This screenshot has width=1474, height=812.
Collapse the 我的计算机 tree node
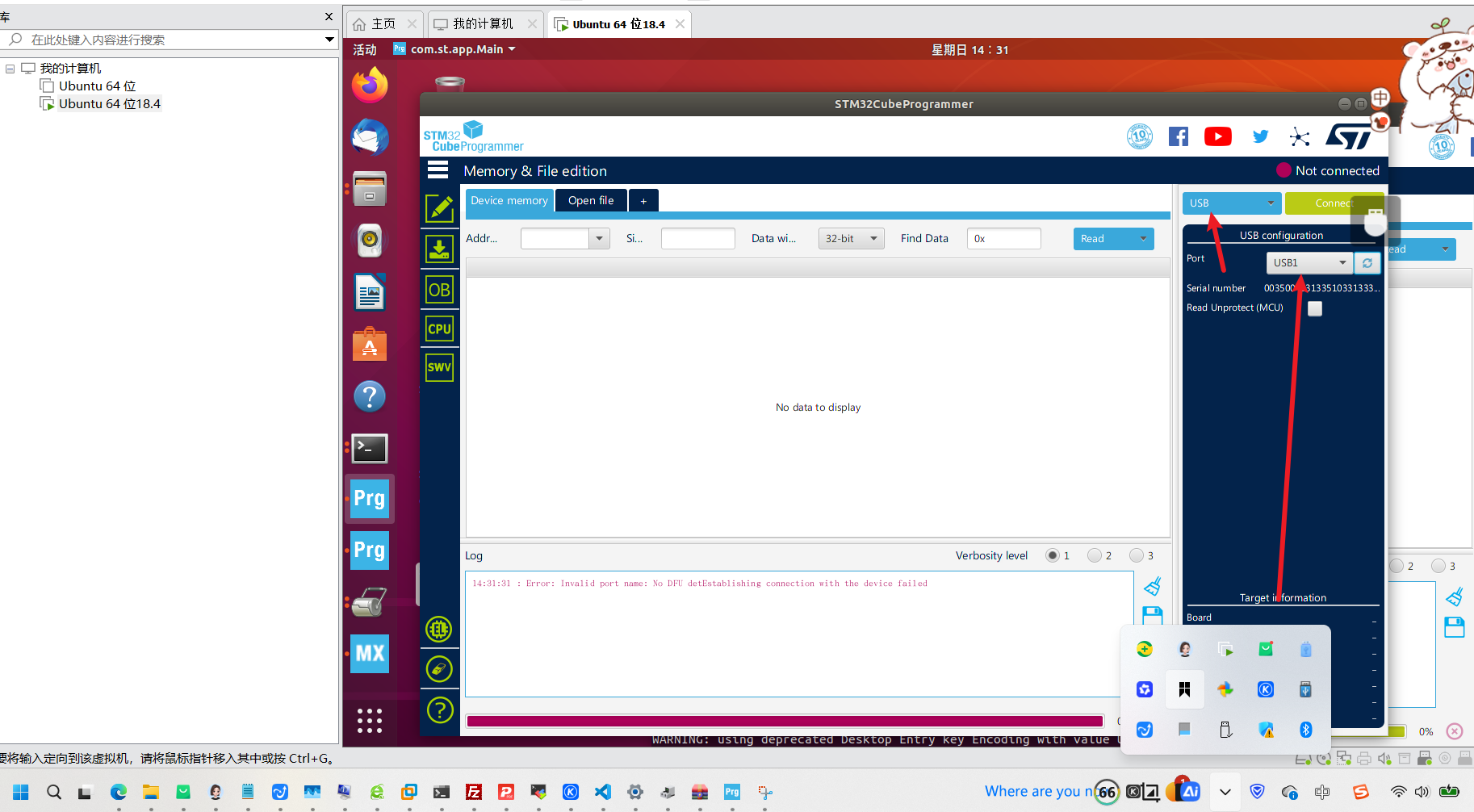10,69
